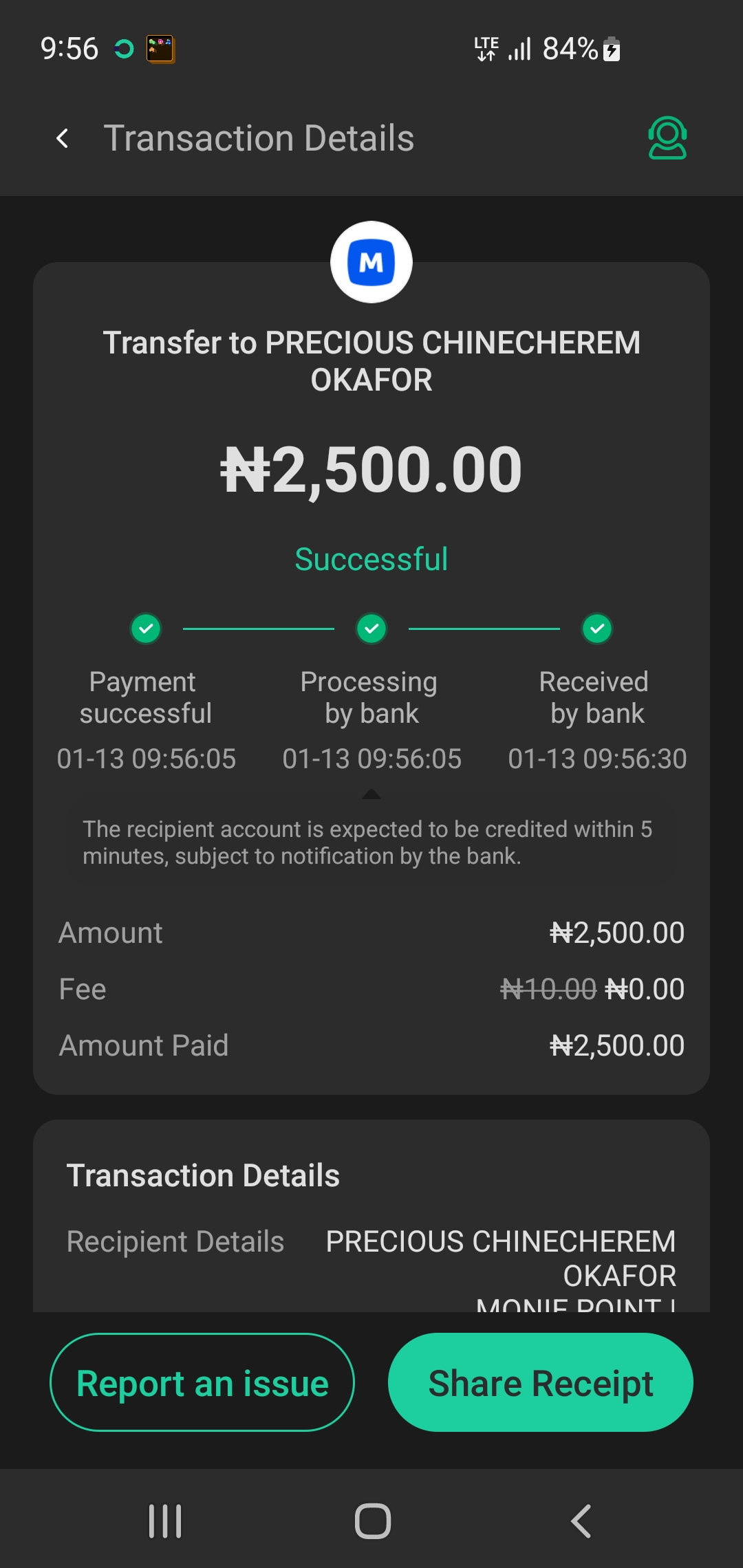Tap Report an issue button
Screen dimensions: 743x1568
pyautogui.click(x=202, y=1382)
